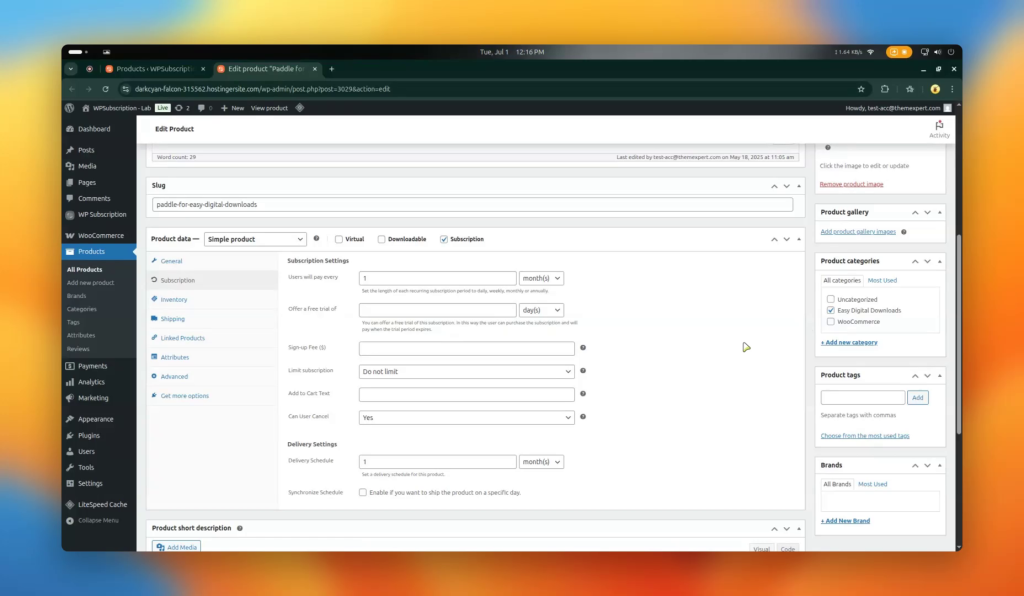
Task: Click the Sign-up Fee input field
Action: (466, 349)
